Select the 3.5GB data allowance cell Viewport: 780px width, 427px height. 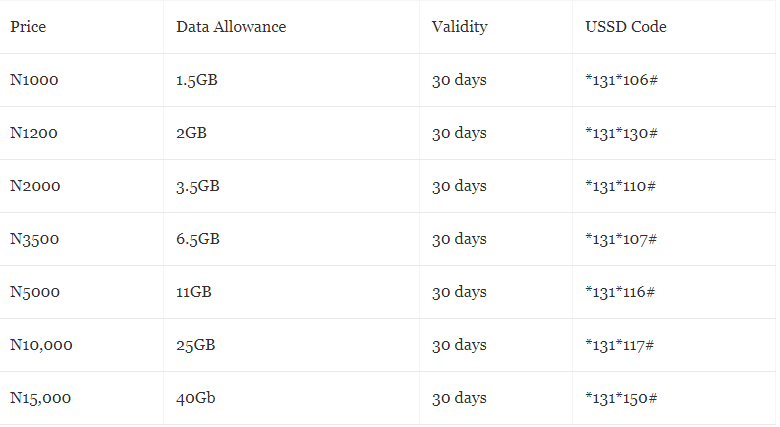(198, 186)
